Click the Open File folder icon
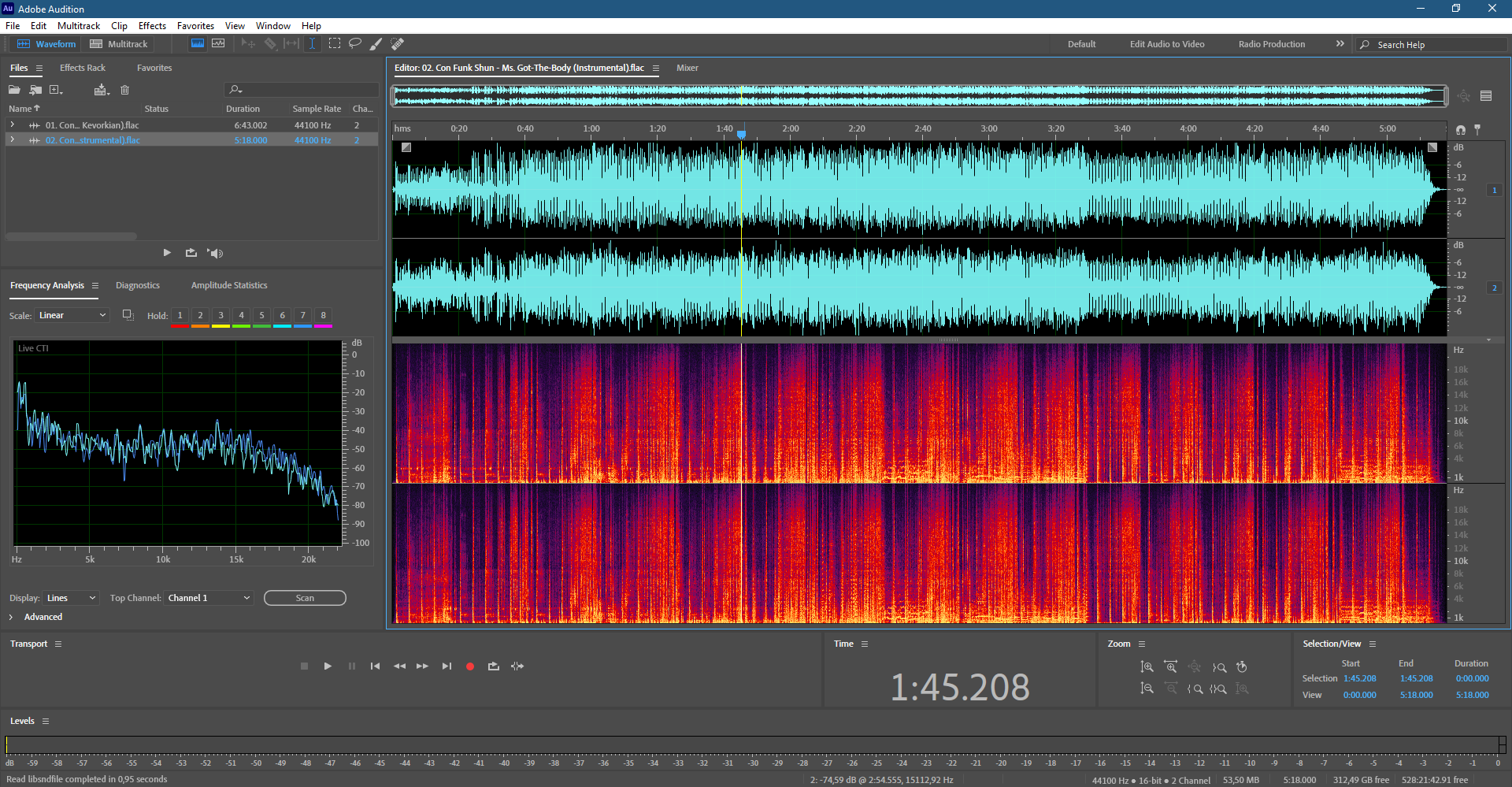This screenshot has height=787, width=1512. coord(14,90)
